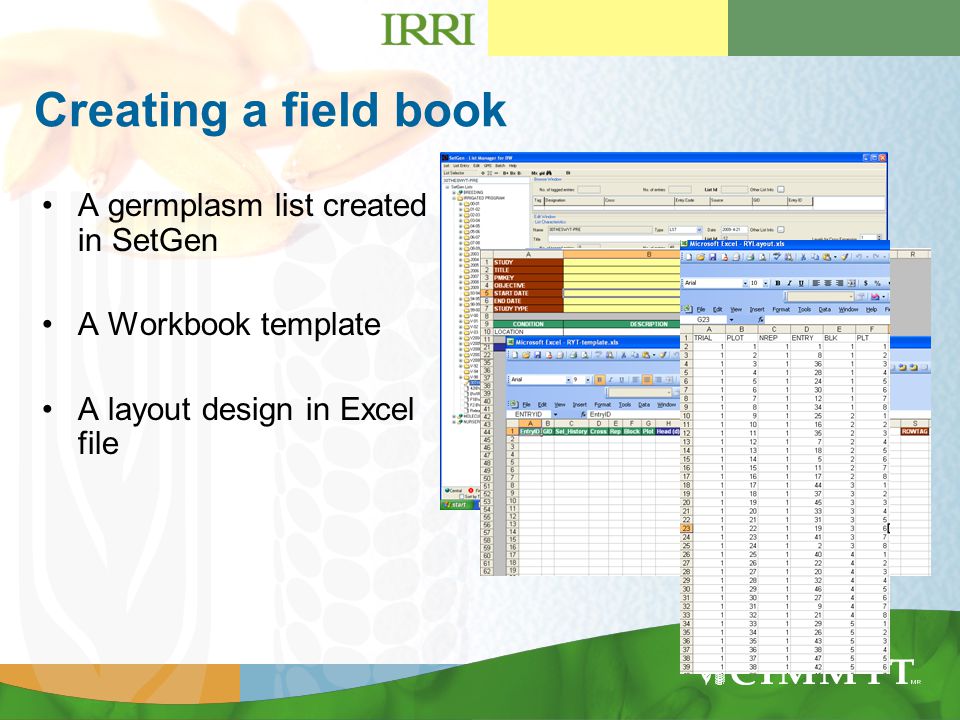Click Align Left icon in RYLayout Excel

(x=816, y=283)
